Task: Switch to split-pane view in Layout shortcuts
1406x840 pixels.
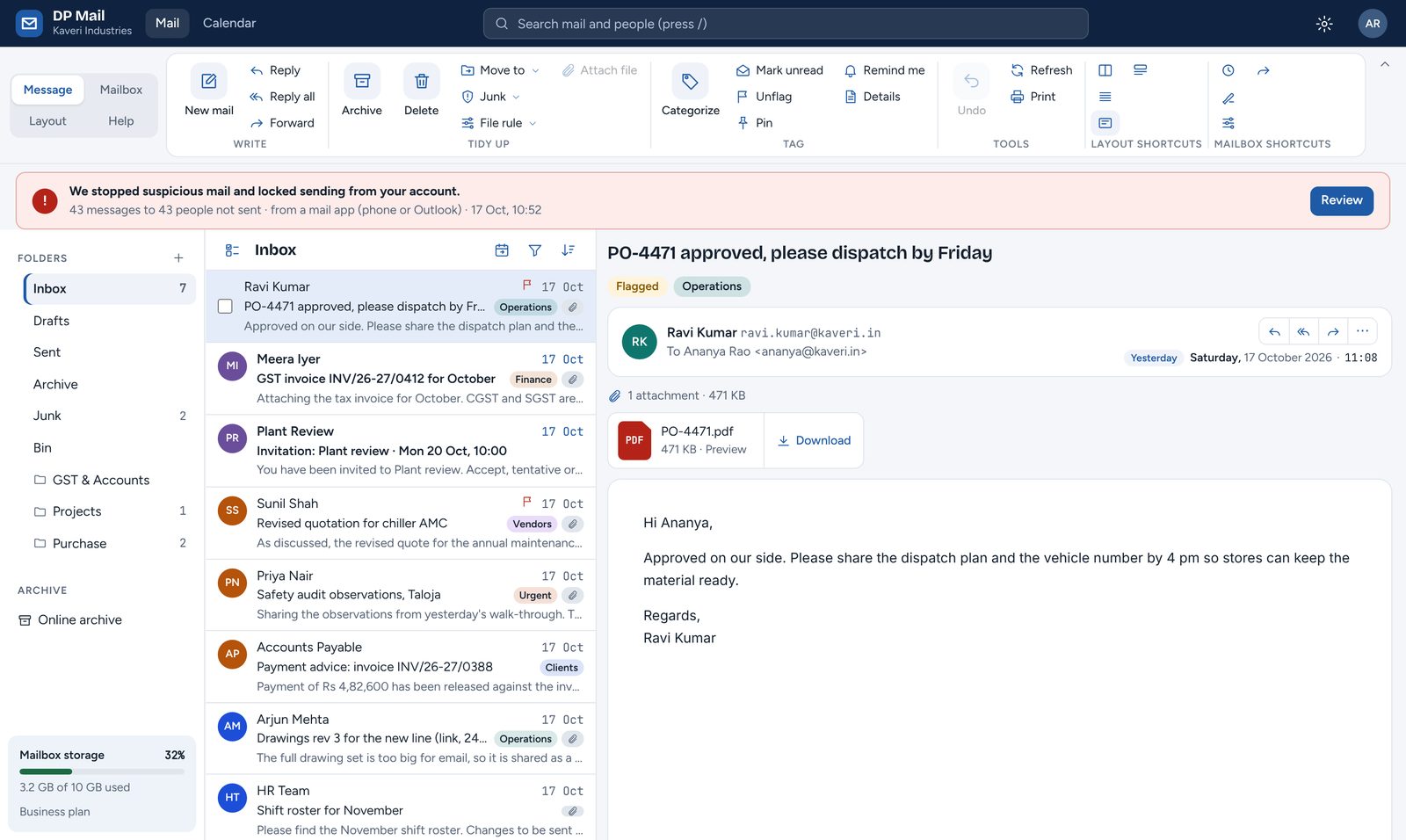Action: (1105, 70)
